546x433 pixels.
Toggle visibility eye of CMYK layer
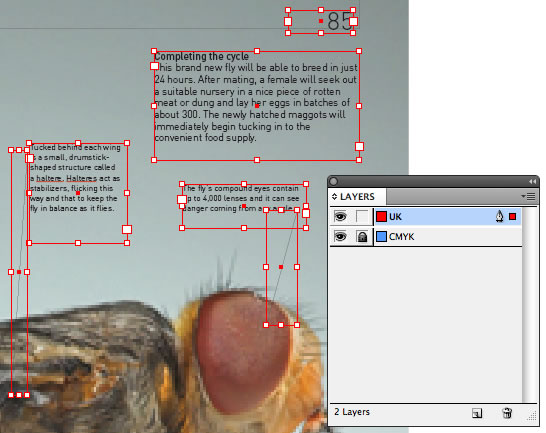pyautogui.click(x=340, y=237)
